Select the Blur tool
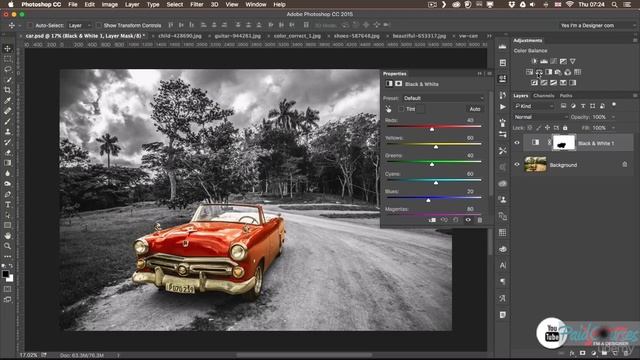 tap(7, 173)
